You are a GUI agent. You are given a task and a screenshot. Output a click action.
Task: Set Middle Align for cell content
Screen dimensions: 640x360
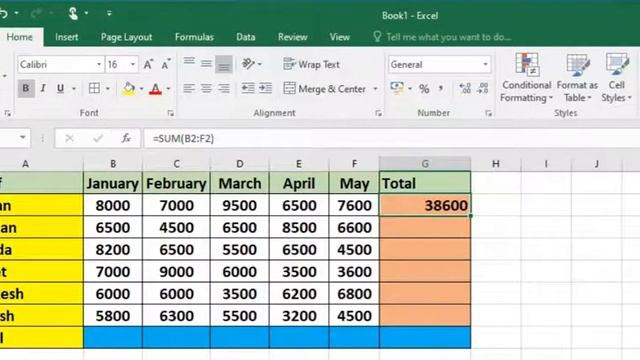pos(206,63)
